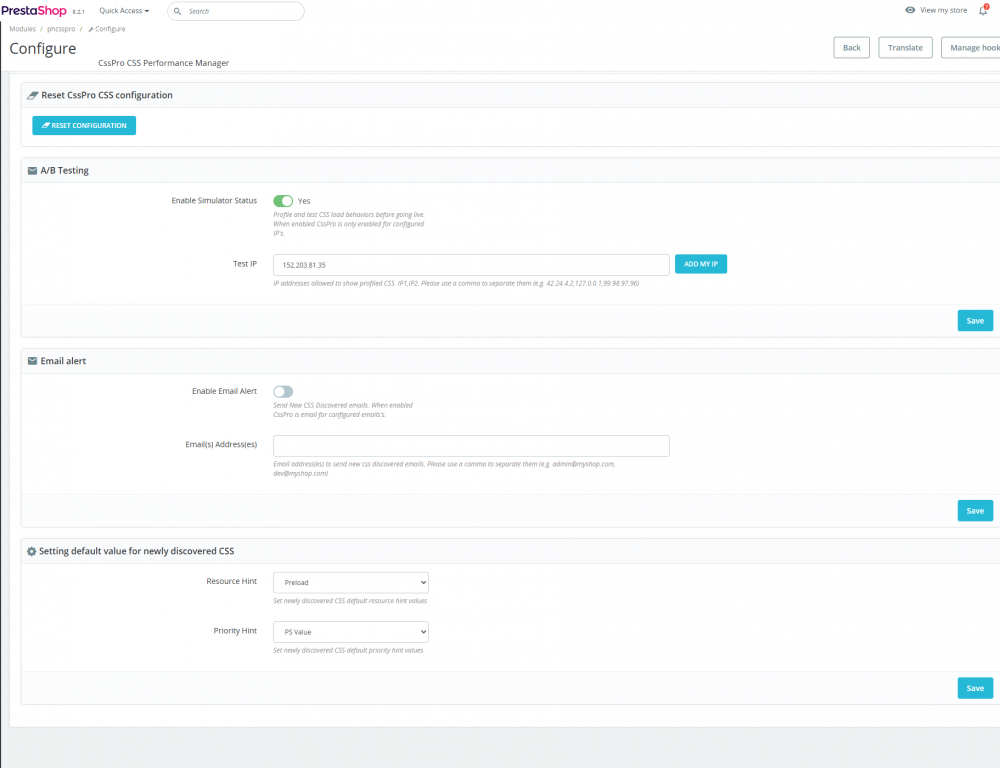Open the View my store eye icon

click(x=910, y=10)
